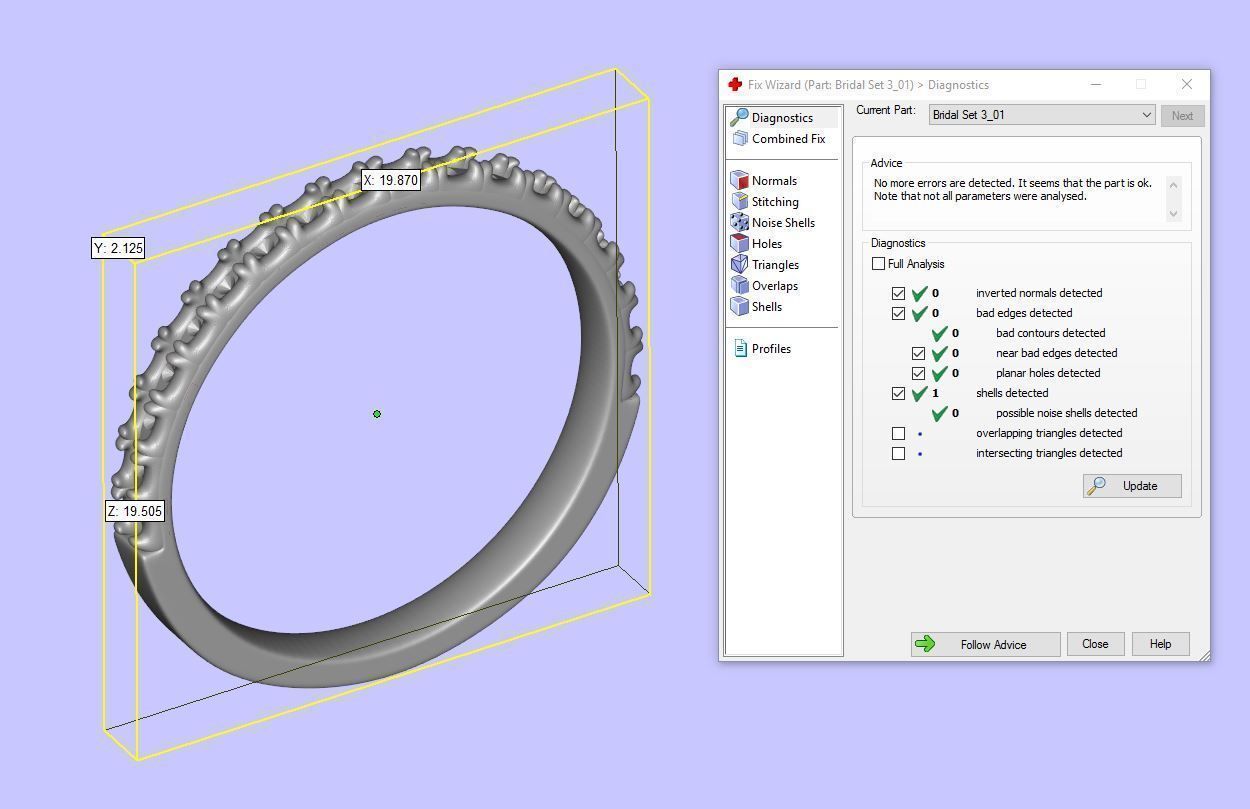Go to Noise Shells page label
This screenshot has height=809, width=1250.
coord(783,223)
